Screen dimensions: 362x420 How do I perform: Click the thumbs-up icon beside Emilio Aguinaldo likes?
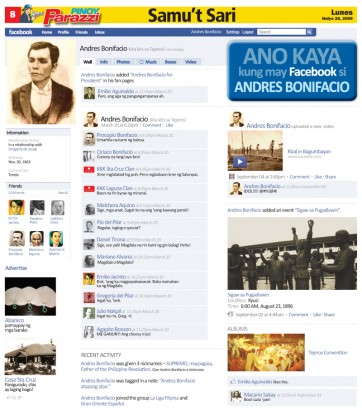click(233, 381)
